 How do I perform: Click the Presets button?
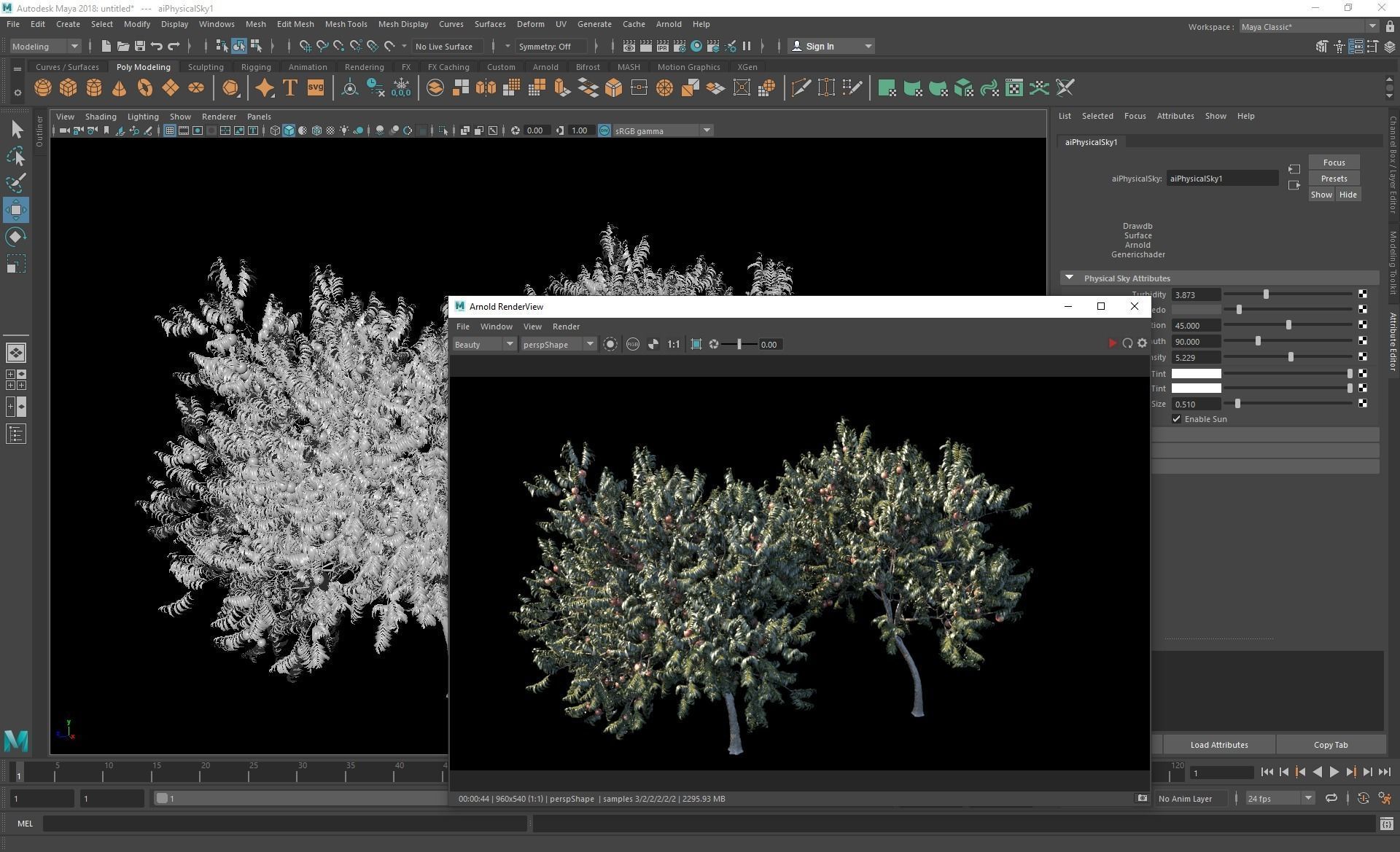tap(1334, 179)
